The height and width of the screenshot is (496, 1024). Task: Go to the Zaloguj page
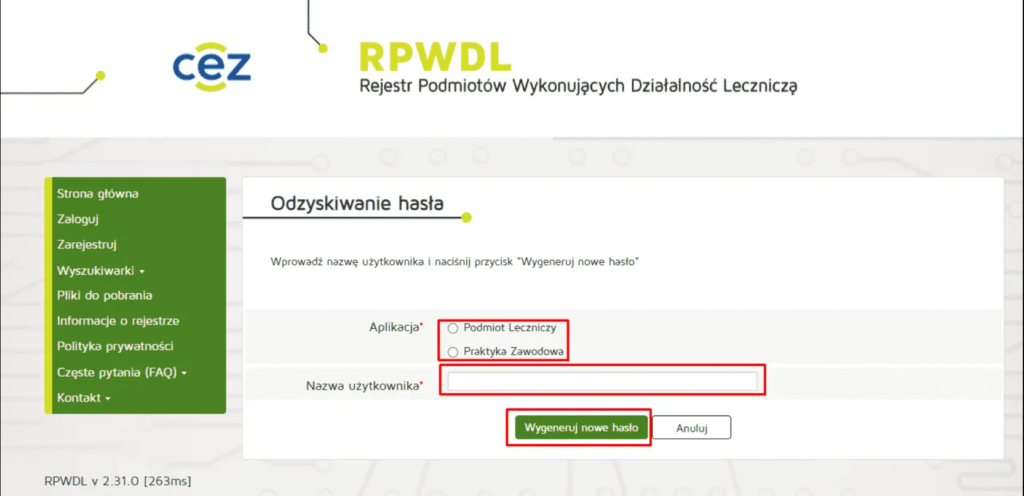pyautogui.click(x=78, y=219)
